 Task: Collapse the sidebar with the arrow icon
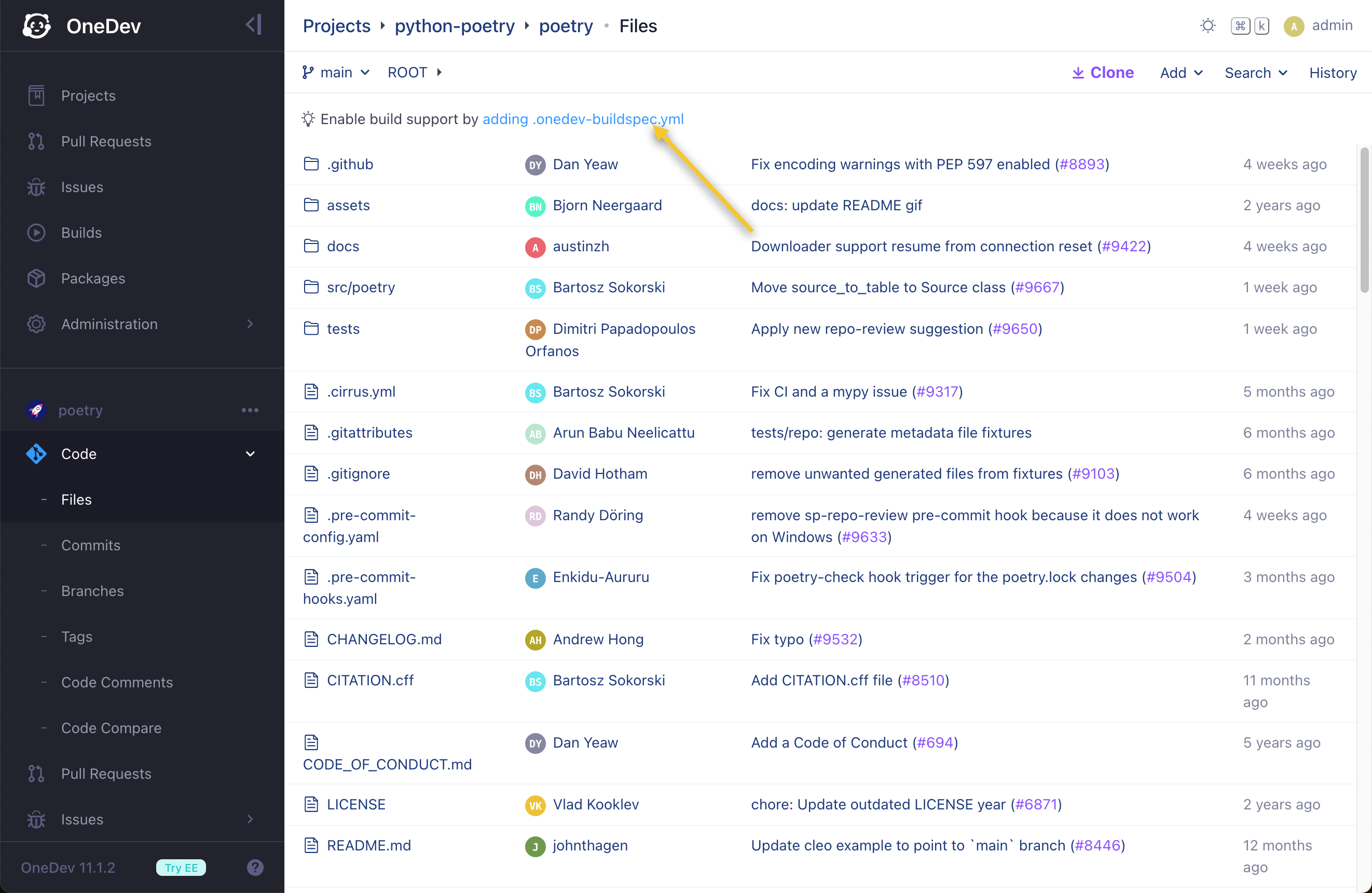point(254,25)
